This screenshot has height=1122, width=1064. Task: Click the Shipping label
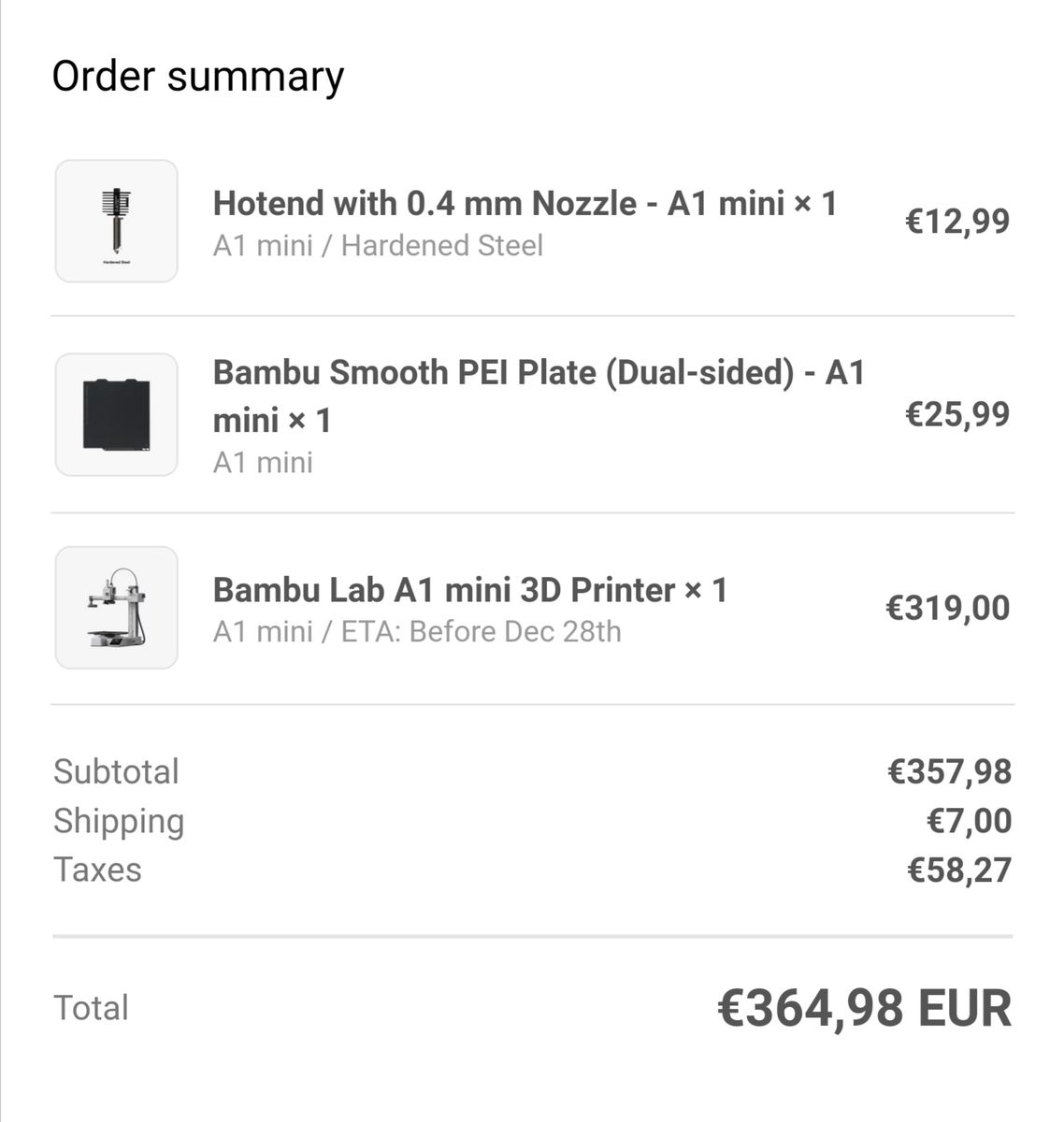pos(119,822)
